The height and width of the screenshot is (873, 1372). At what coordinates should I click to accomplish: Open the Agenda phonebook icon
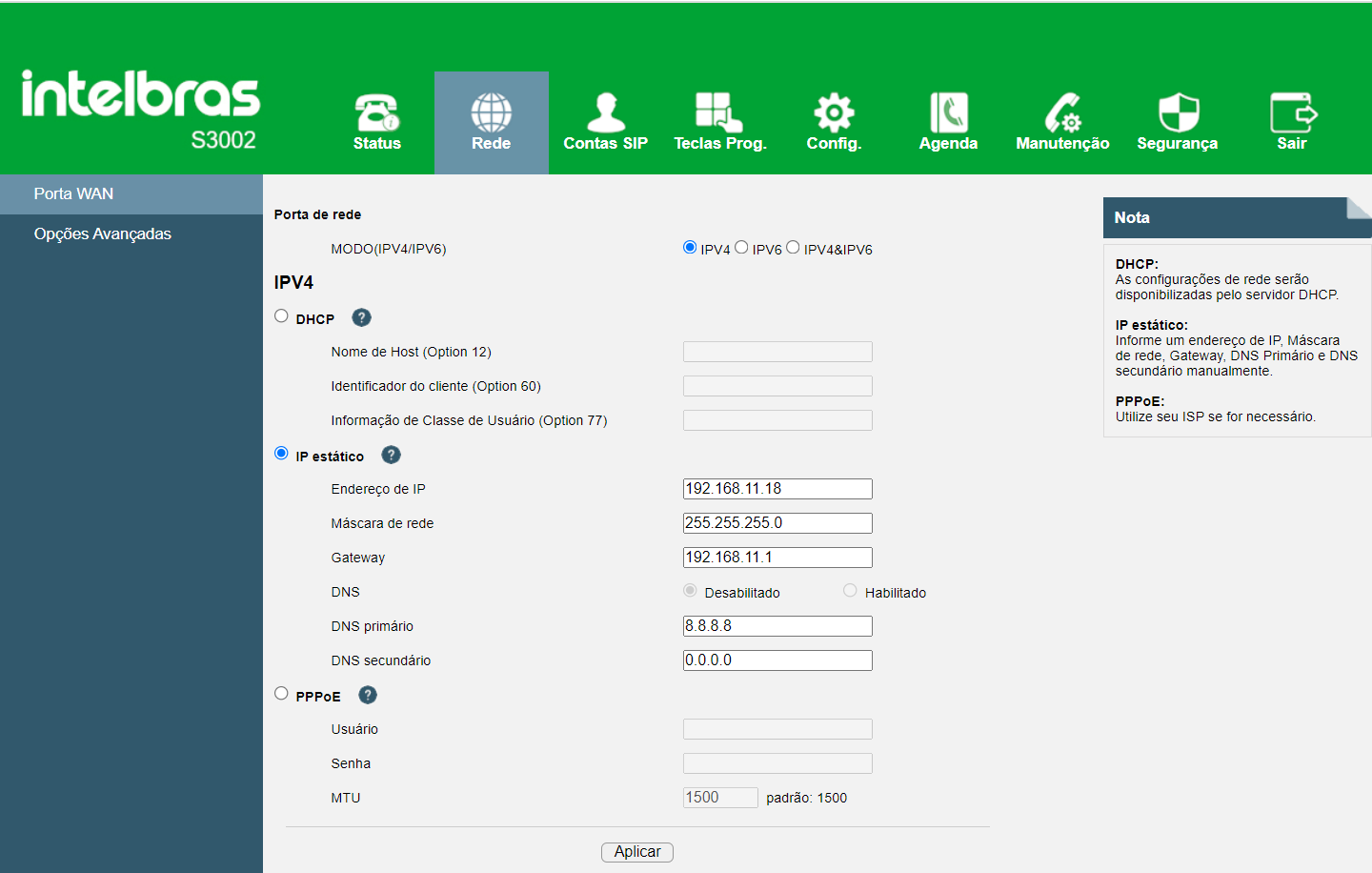click(x=949, y=112)
